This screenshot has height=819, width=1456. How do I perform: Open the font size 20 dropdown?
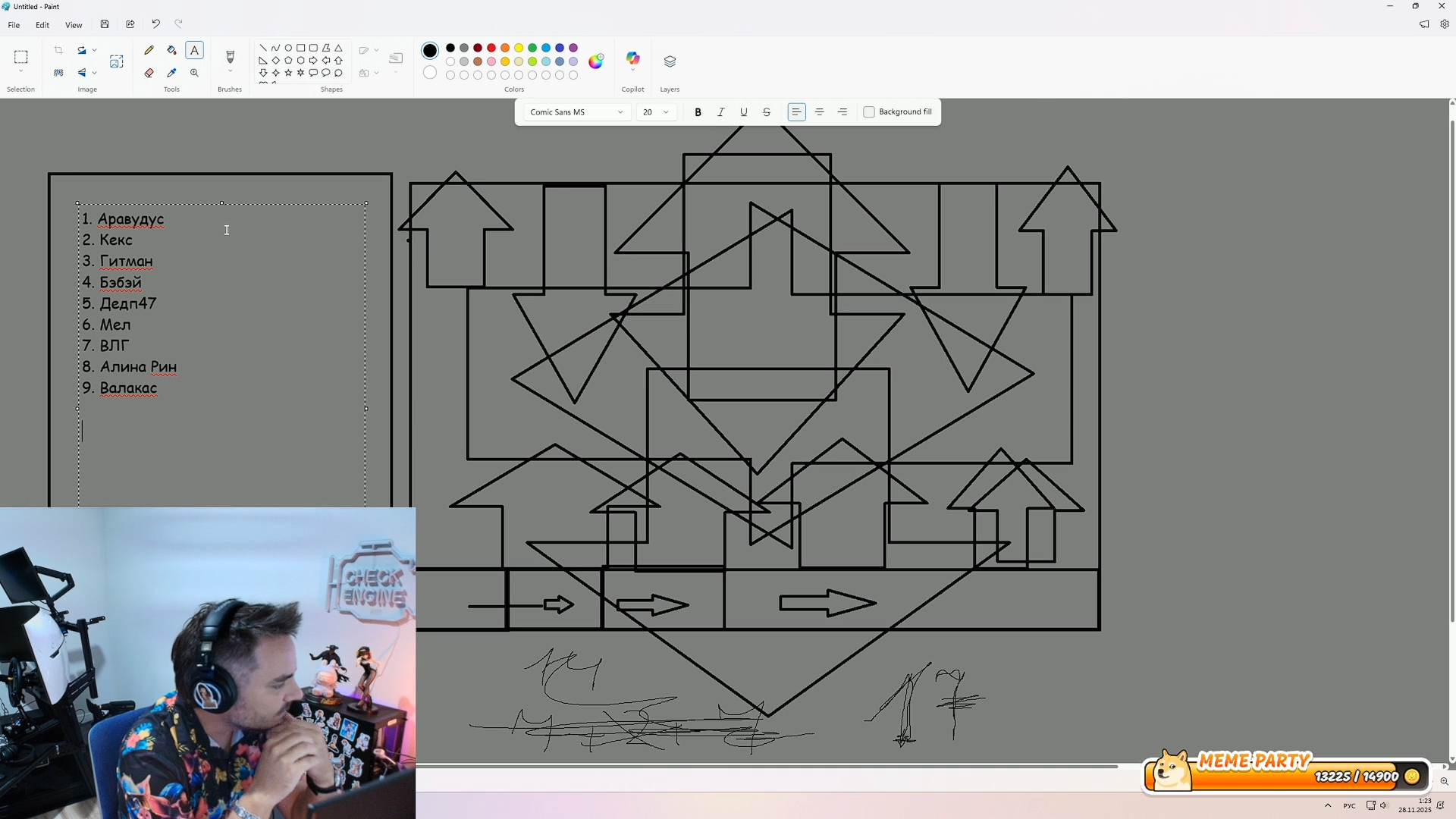tap(656, 112)
